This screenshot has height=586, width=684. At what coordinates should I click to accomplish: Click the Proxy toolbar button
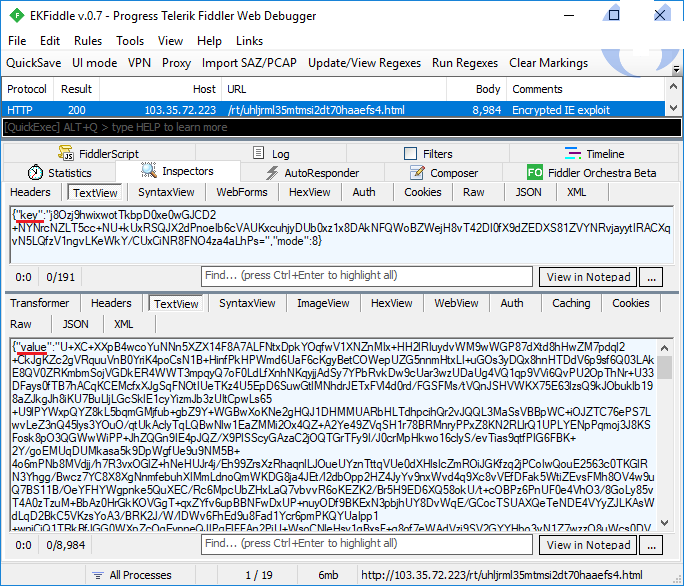(176, 63)
